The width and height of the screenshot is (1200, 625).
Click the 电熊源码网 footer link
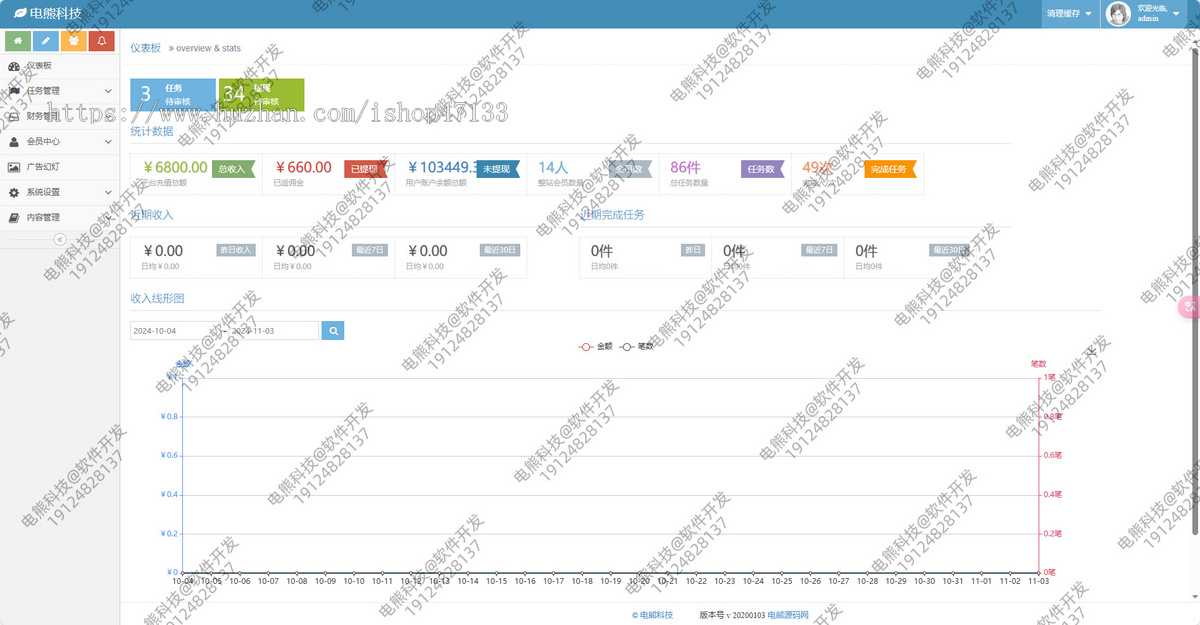point(788,614)
